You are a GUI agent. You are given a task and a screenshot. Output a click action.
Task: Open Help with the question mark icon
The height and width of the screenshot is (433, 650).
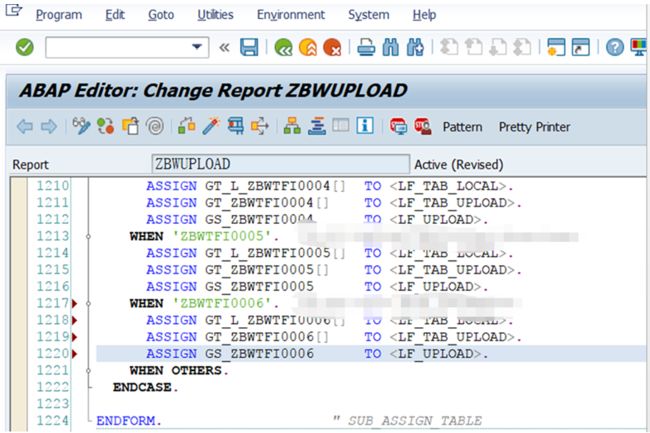(615, 47)
